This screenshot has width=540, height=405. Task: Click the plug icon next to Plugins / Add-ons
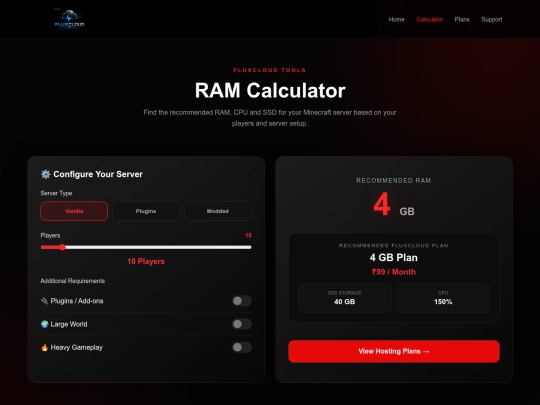tap(44, 301)
